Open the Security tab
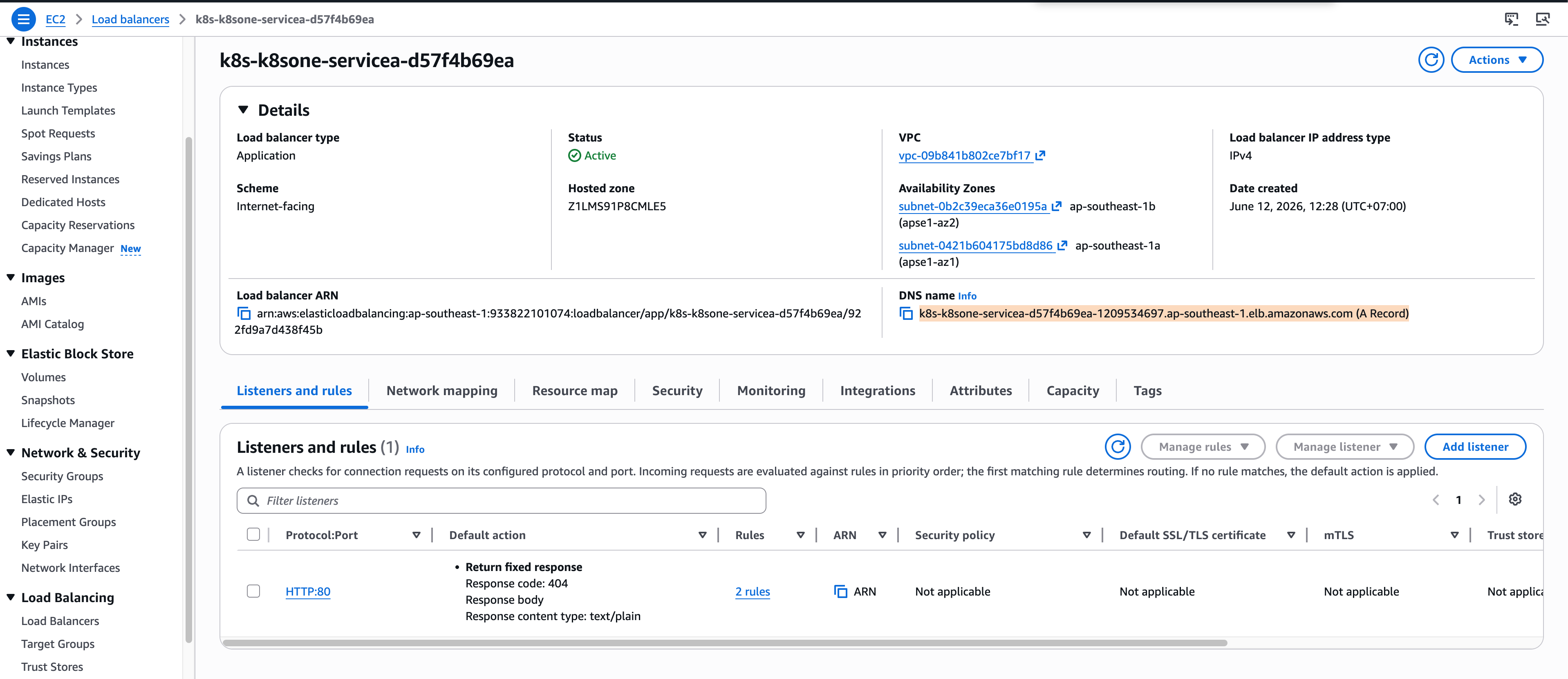The width and height of the screenshot is (1568, 679). (677, 390)
